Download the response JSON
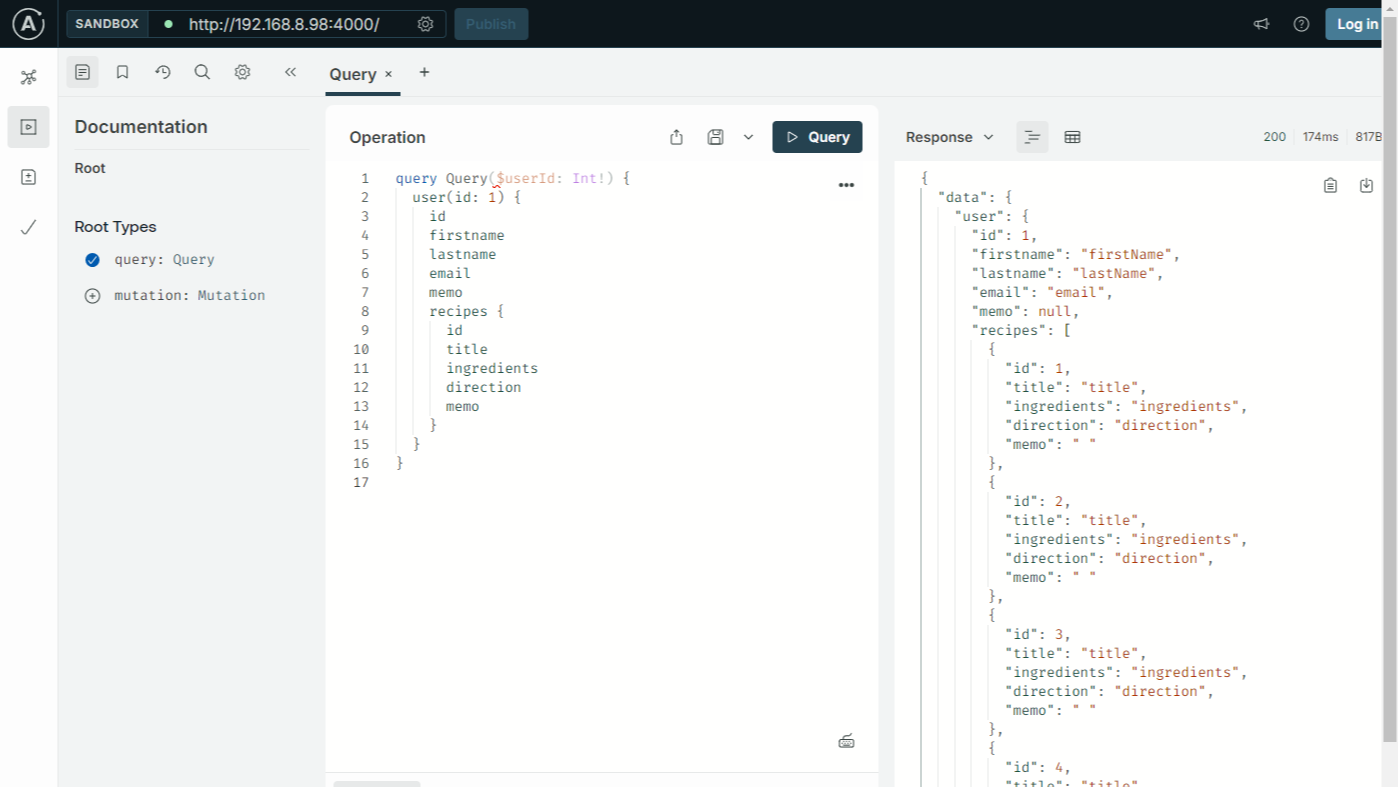Screen dimensions: 1399x787 coord(1366,185)
